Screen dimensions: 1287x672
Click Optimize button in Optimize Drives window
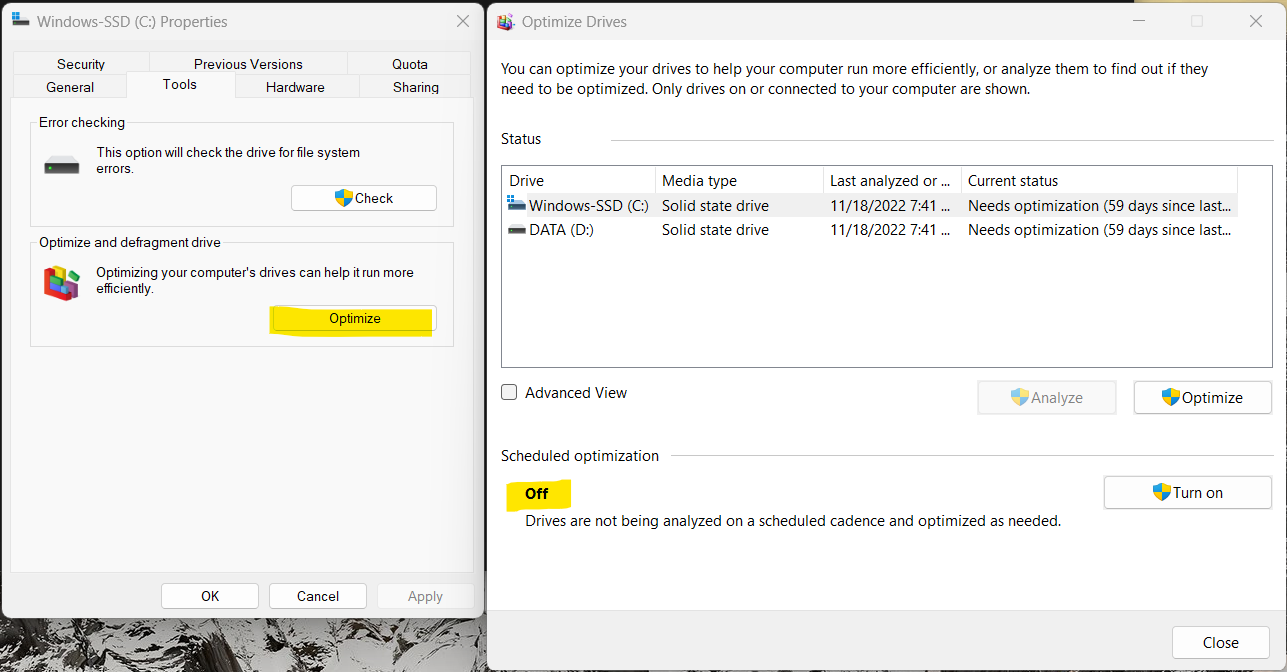pyautogui.click(x=1203, y=398)
